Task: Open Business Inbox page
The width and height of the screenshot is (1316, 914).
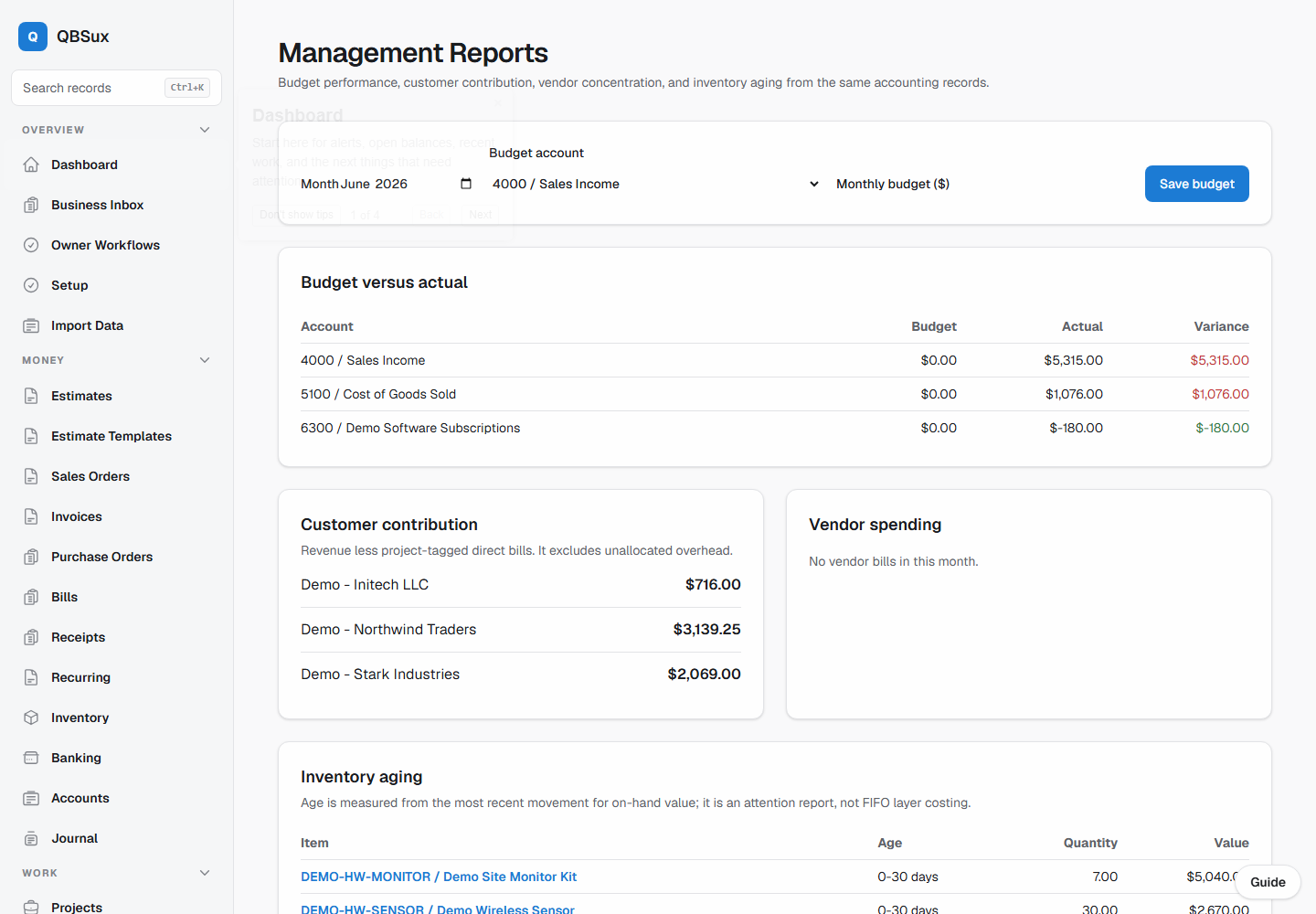Action: tap(116, 205)
